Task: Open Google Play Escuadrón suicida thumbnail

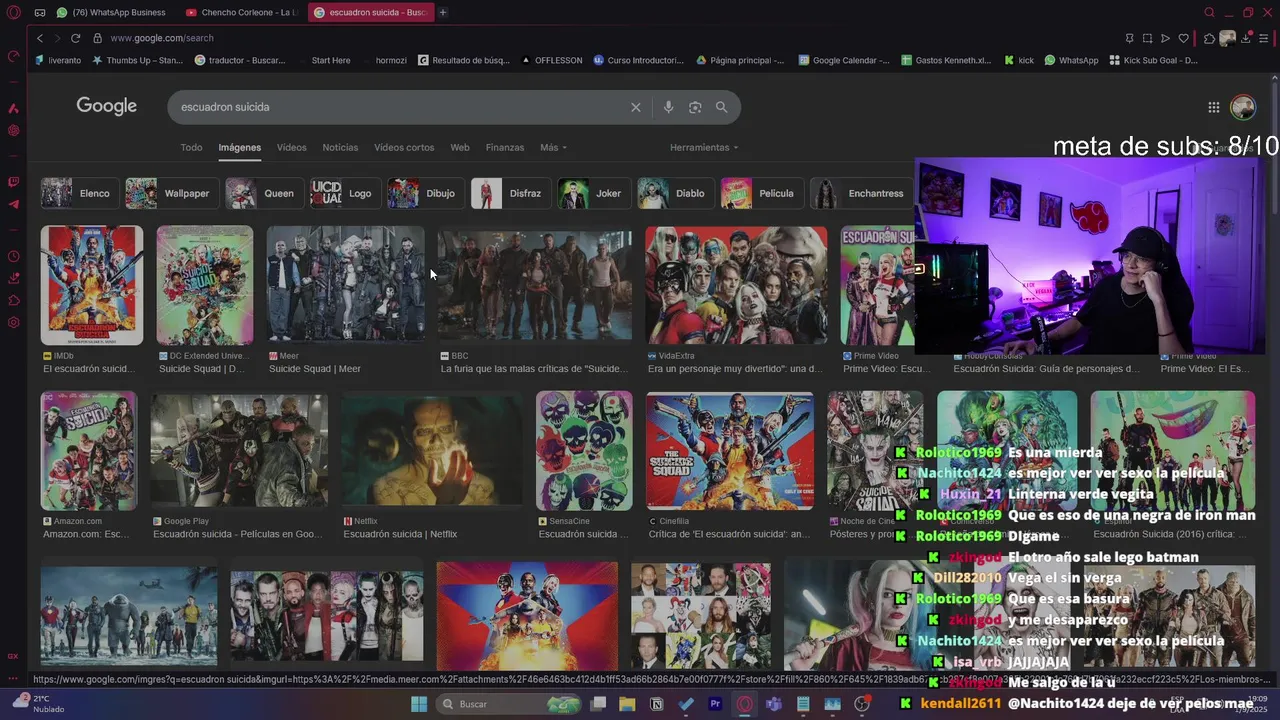Action: click(239, 450)
